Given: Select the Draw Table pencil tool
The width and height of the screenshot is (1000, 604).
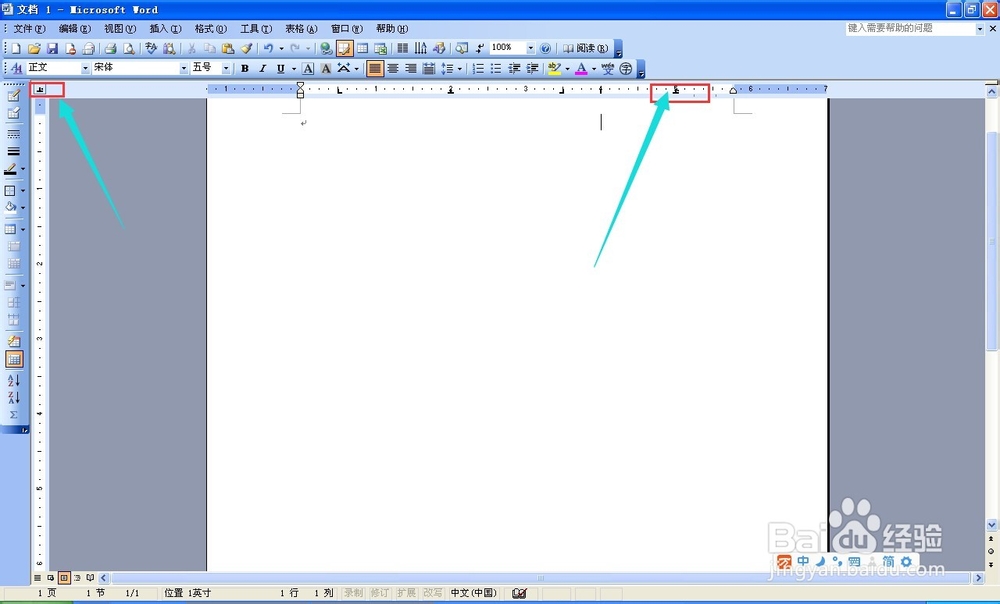Looking at the screenshot, I should (13, 96).
